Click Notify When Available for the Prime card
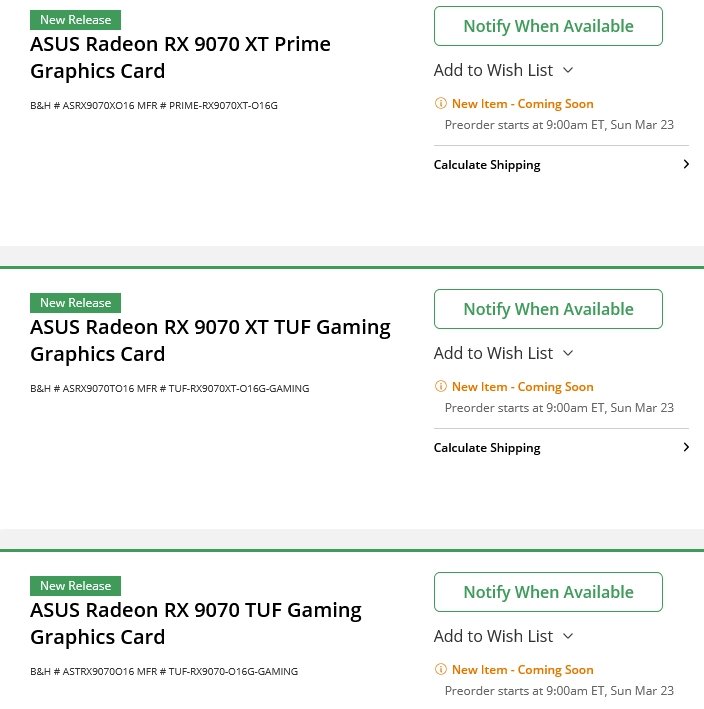Viewport: 704px width, 709px height. (x=548, y=26)
